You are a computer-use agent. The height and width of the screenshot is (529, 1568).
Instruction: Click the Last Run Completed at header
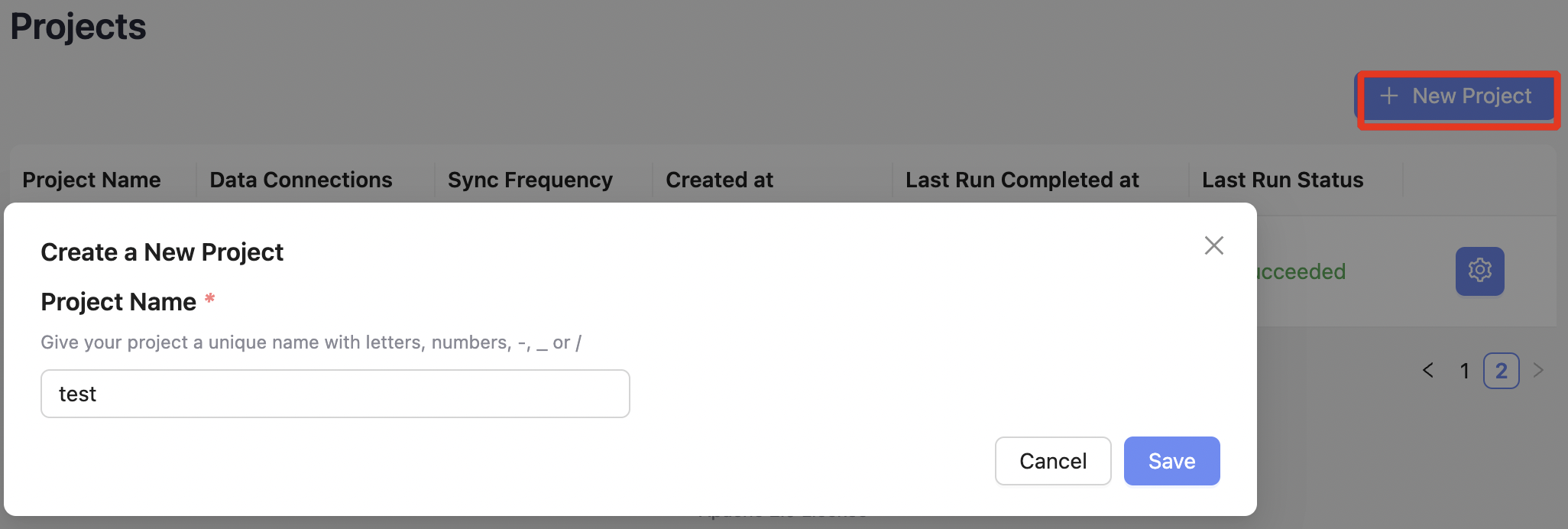[1022, 180]
